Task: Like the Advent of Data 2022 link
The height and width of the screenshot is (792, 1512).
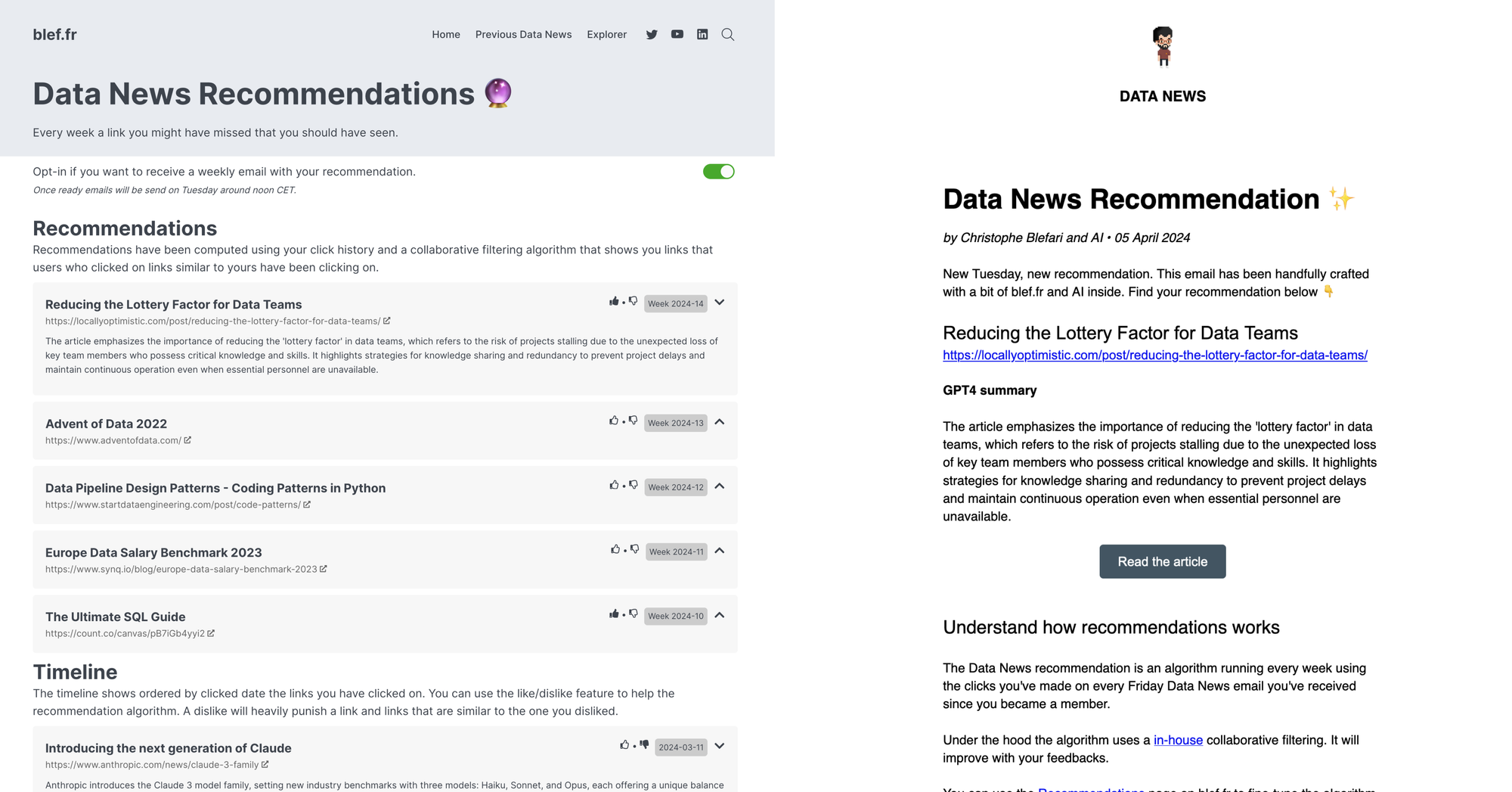Action: (x=614, y=421)
